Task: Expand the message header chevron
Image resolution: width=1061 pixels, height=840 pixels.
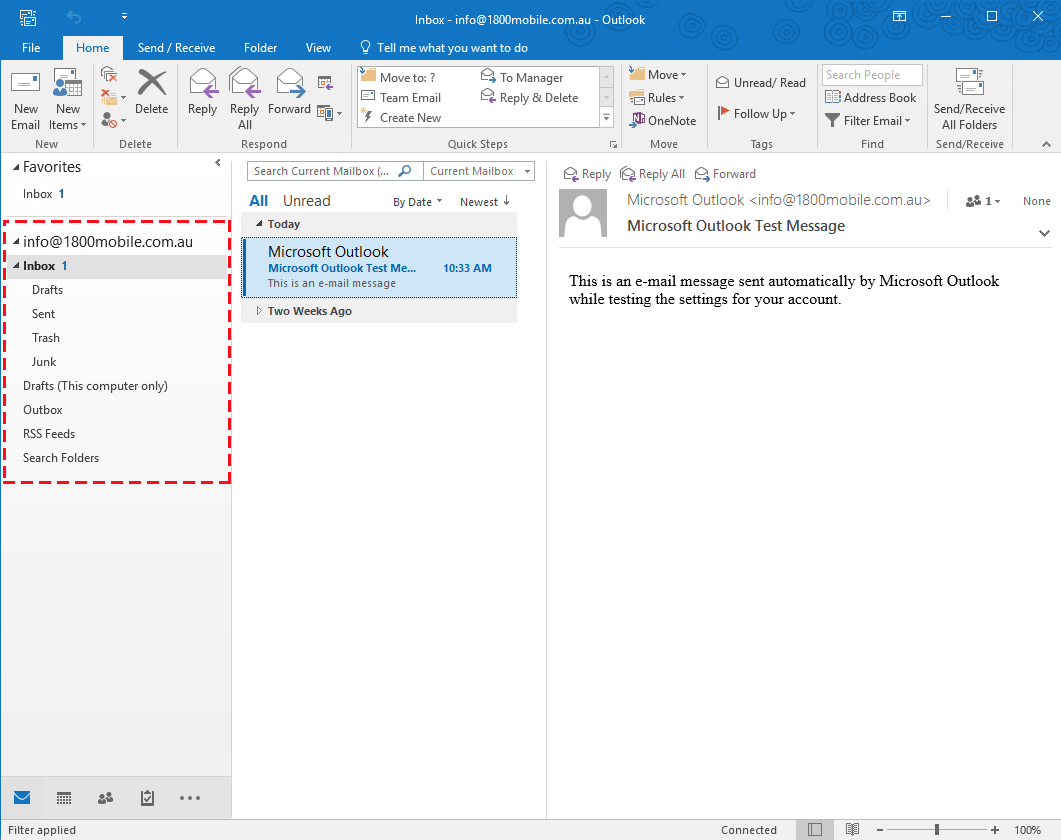Action: point(1044,233)
